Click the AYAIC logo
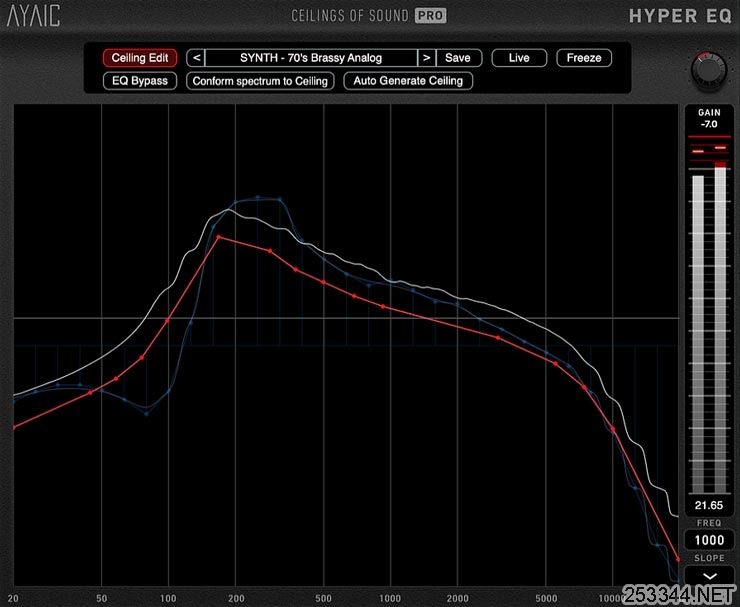Screen dimensions: 740x607 [34, 16]
